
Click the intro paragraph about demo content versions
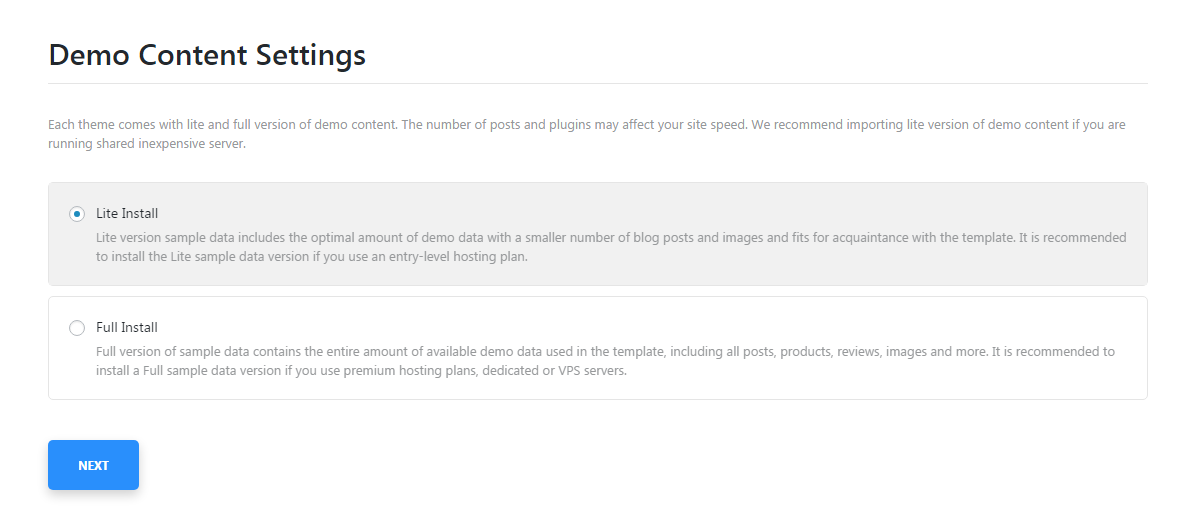click(x=587, y=134)
